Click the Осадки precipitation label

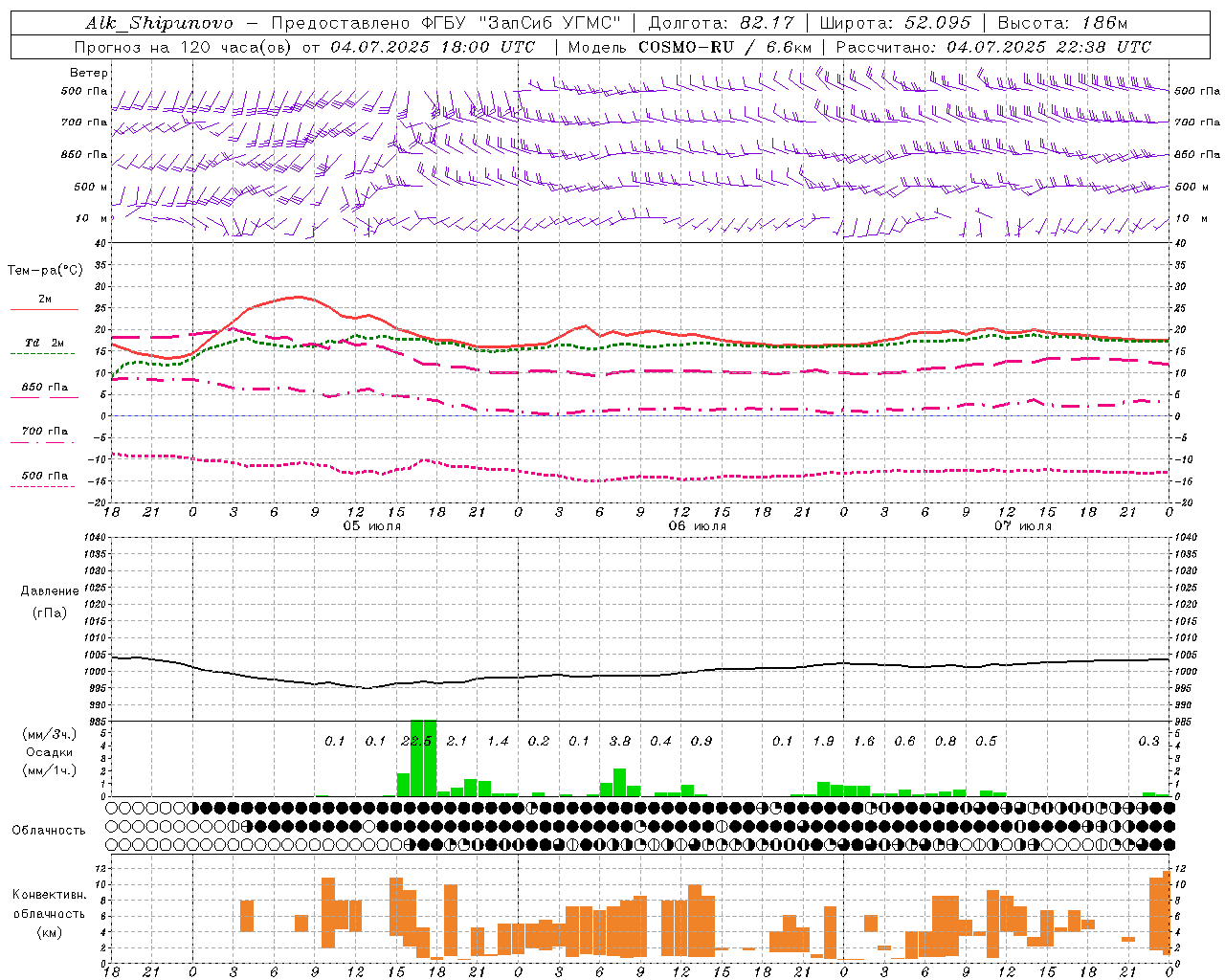(x=50, y=752)
